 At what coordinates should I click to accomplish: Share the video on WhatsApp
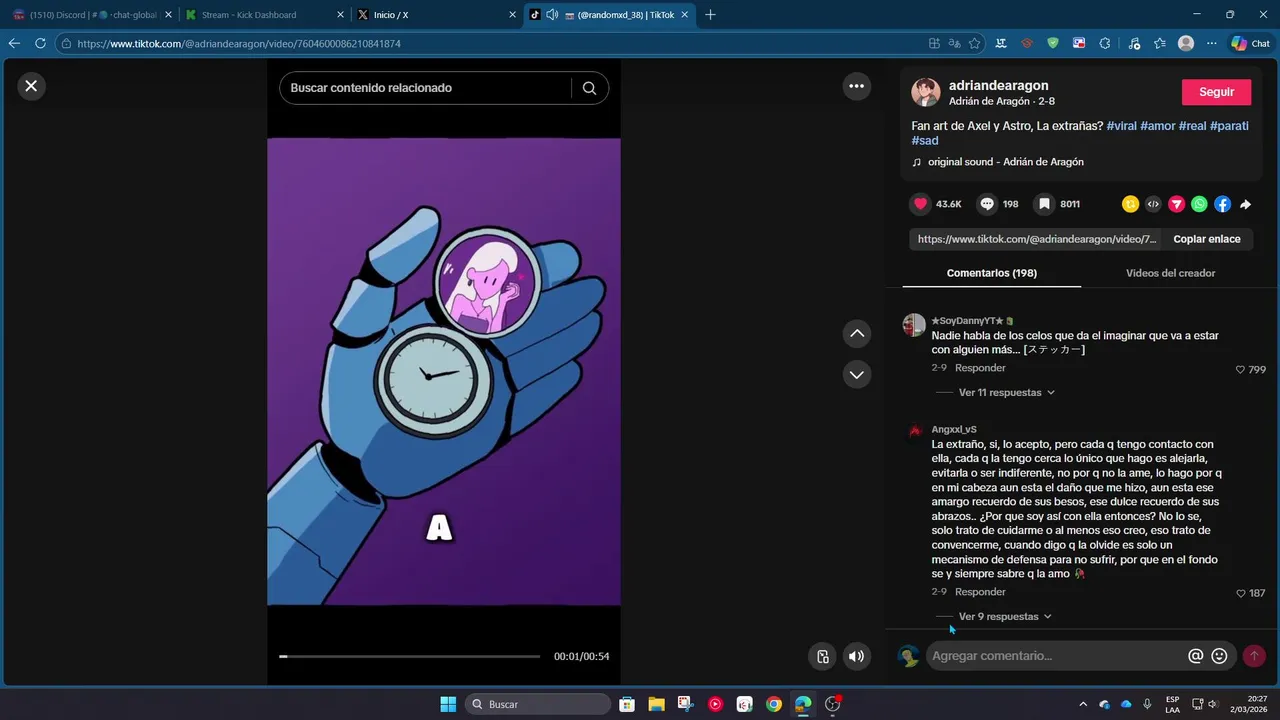pyautogui.click(x=1199, y=204)
